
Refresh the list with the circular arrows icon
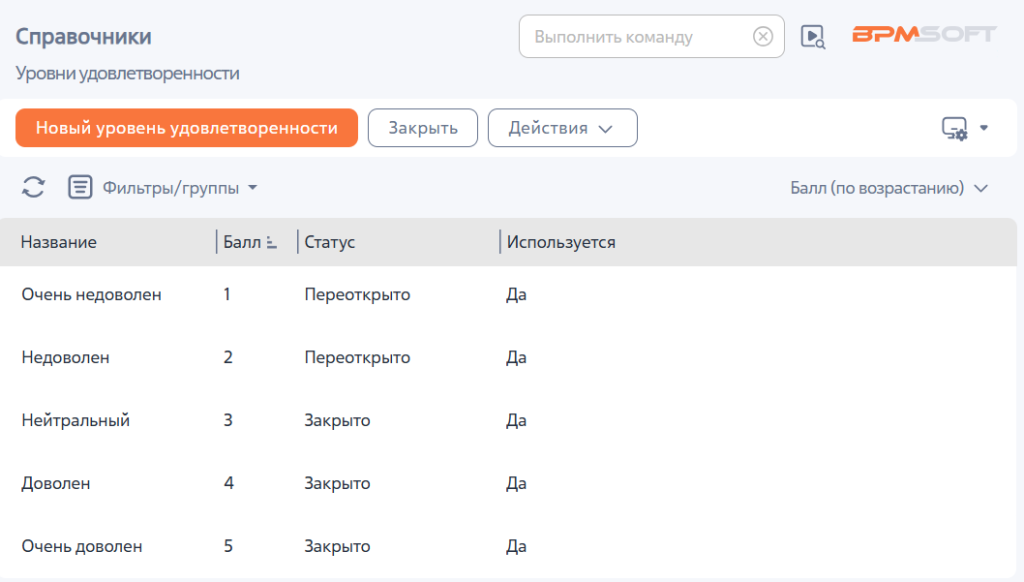[x=33, y=187]
